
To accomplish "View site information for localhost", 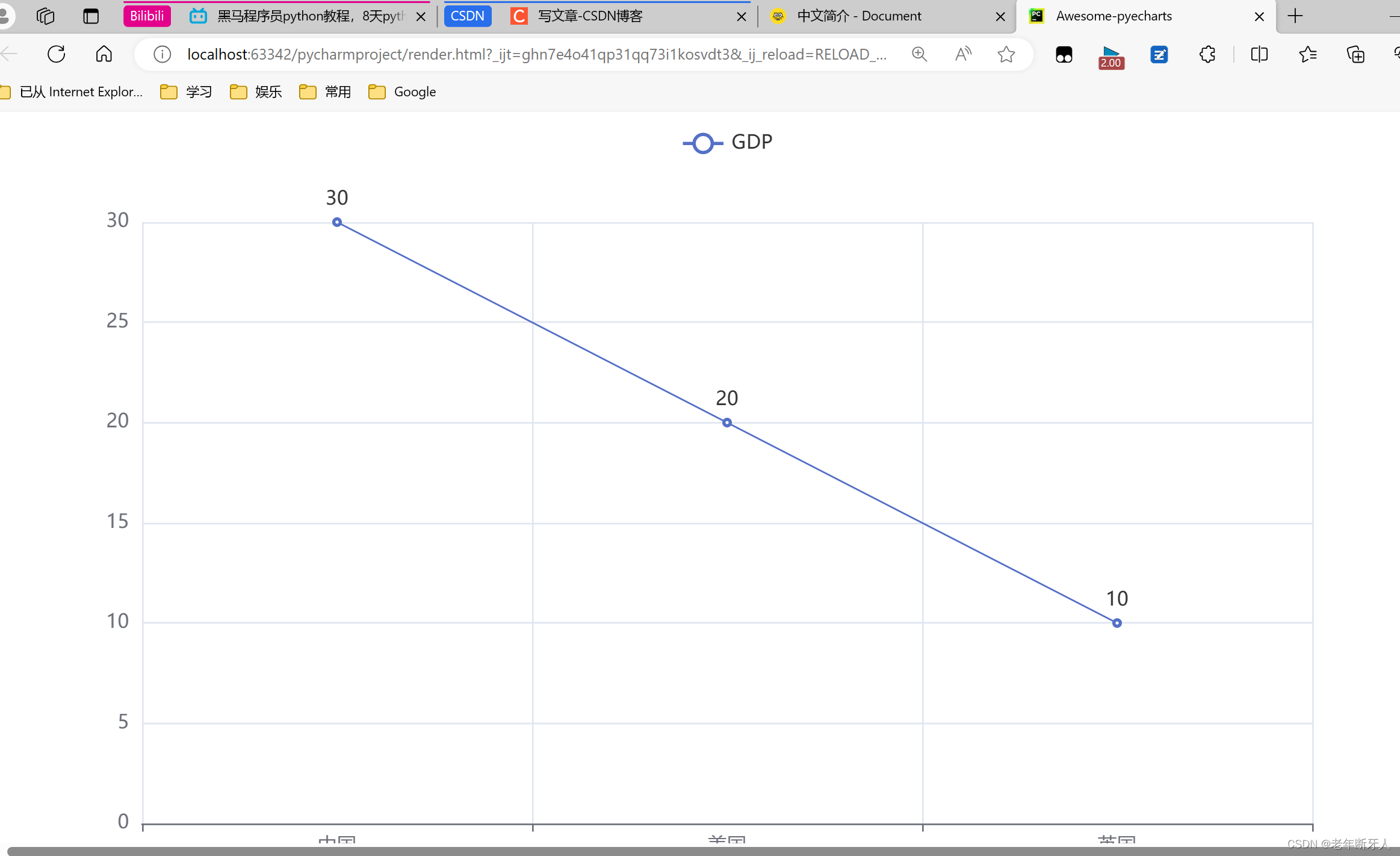I will point(161,54).
